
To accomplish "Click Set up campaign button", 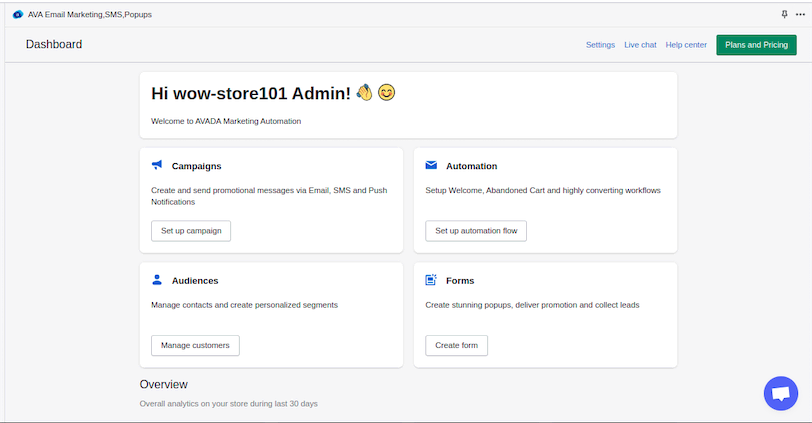I will (x=191, y=231).
